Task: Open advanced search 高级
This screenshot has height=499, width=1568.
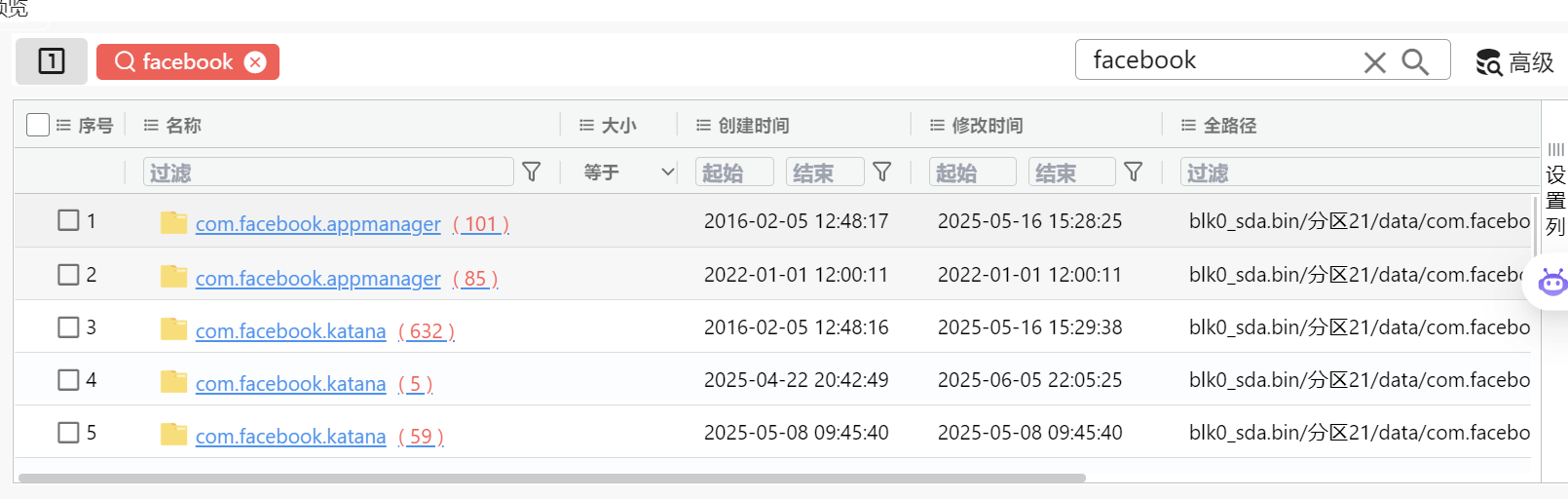Action: tap(1514, 62)
